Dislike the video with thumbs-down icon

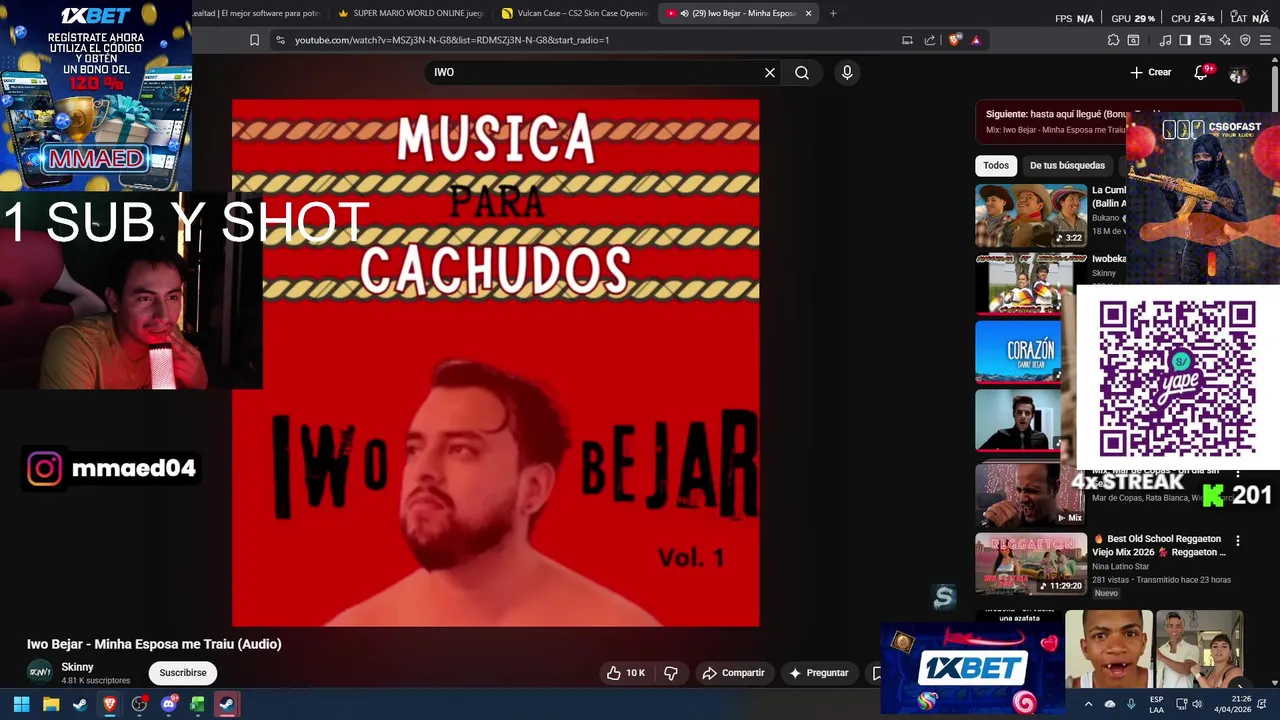[671, 673]
